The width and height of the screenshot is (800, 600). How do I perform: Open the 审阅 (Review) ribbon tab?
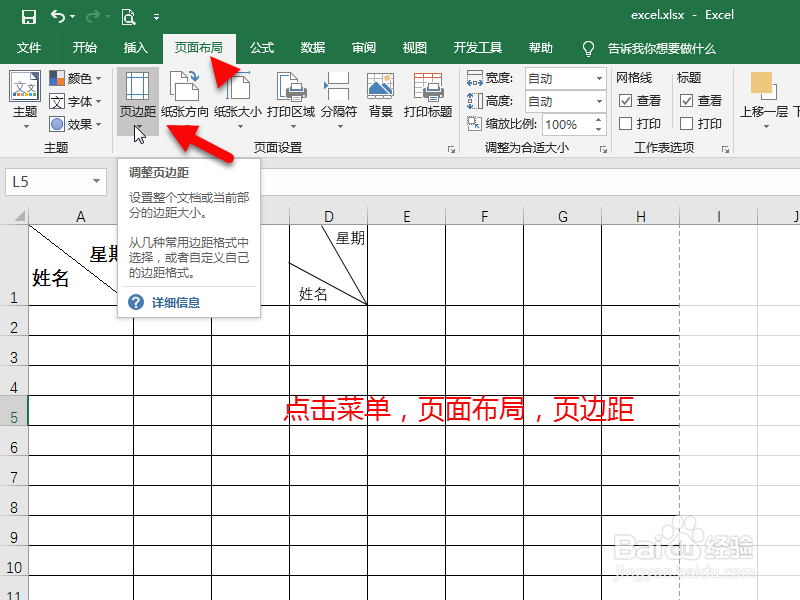click(x=364, y=47)
